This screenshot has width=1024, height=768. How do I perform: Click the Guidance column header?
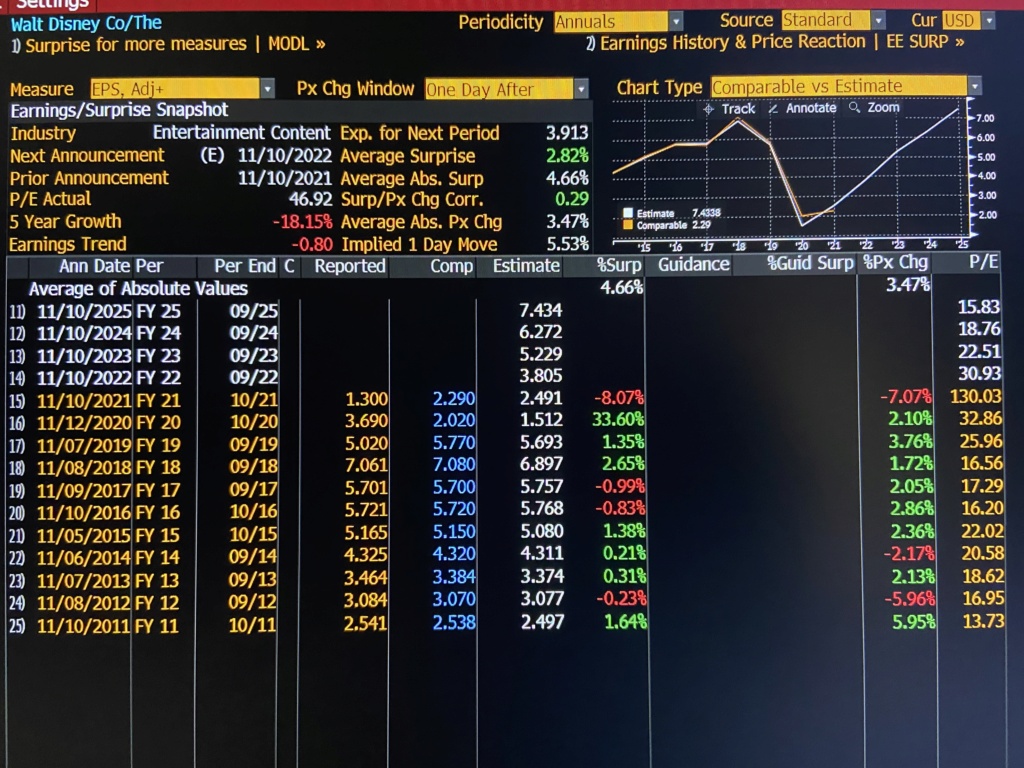click(694, 264)
